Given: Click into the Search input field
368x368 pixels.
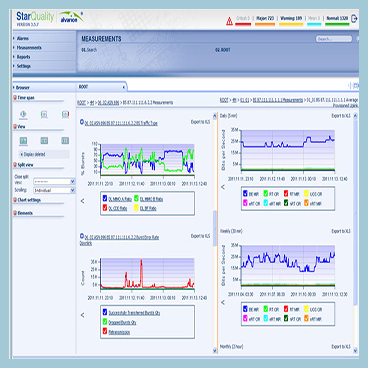Looking at the screenshot, I should click(334, 39).
